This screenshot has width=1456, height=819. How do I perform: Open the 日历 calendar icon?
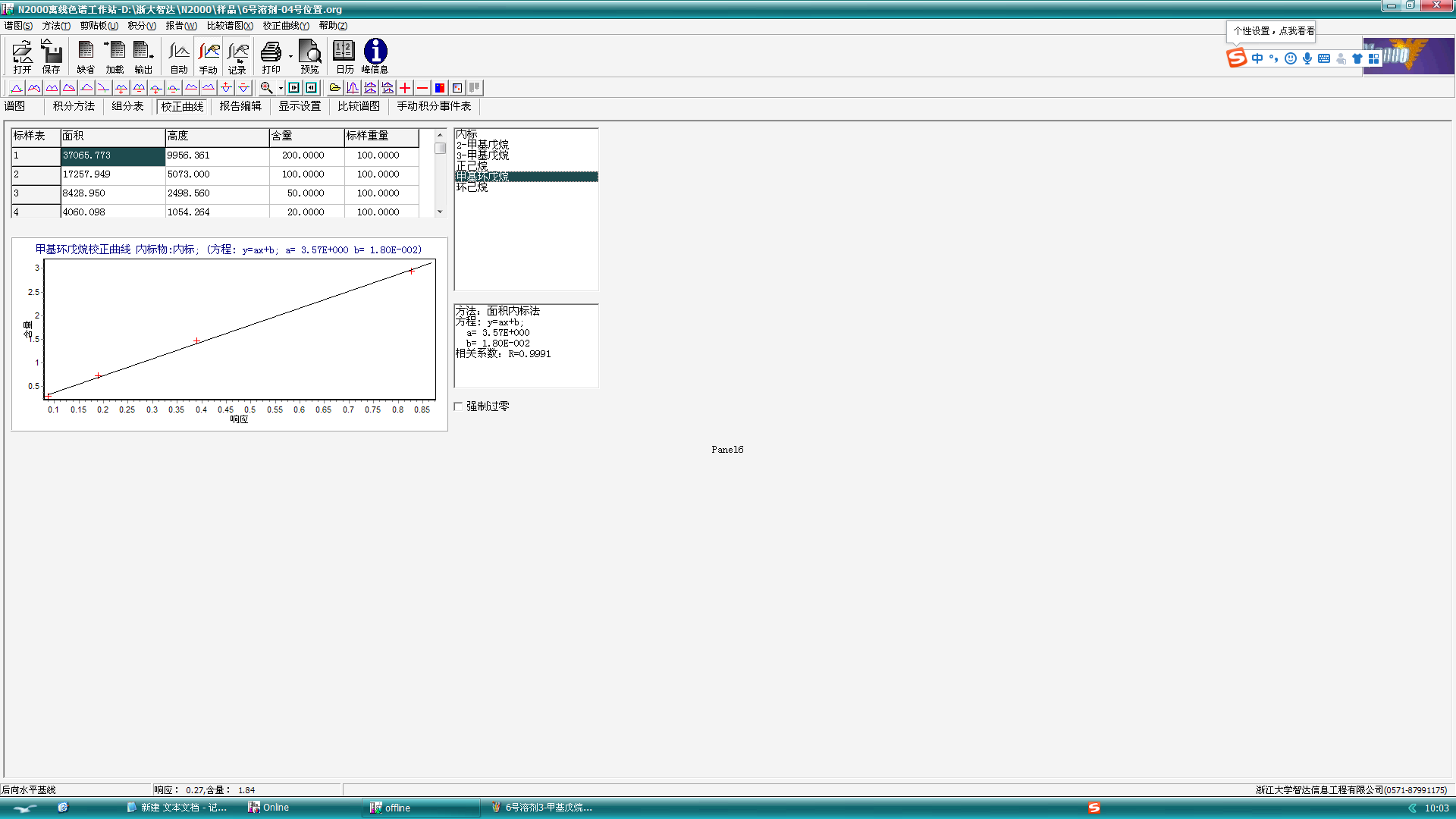coord(344,56)
